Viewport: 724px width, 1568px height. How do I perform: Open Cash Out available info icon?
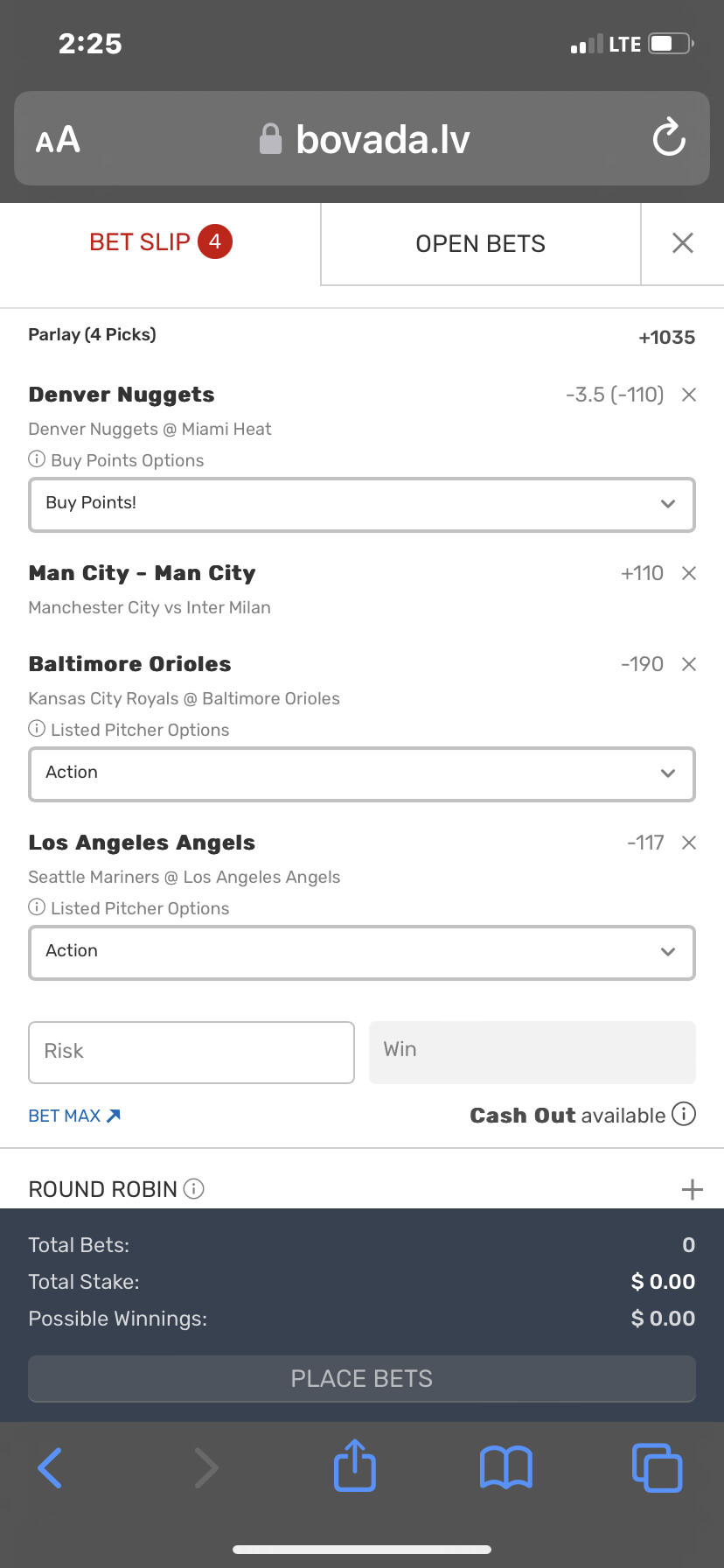tap(684, 1114)
